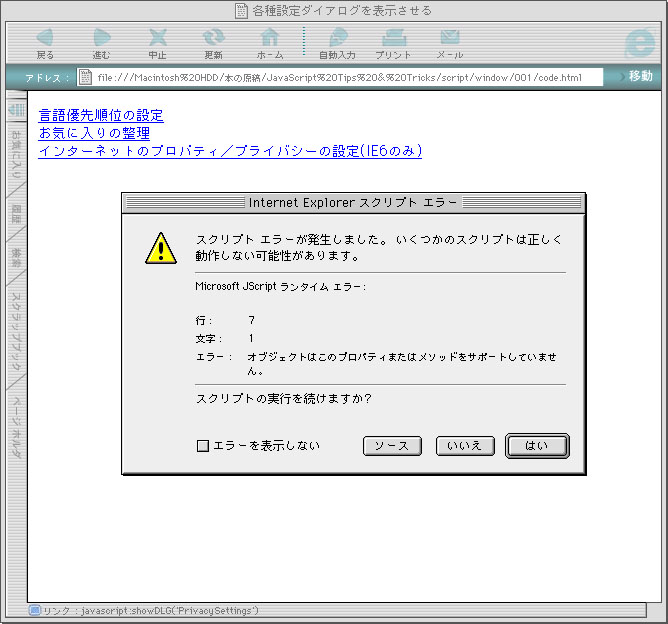Image resolution: width=668 pixels, height=624 pixels.
Task: Click the 'スクリプトの実行を続けますか?' text
Action: [283, 399]
